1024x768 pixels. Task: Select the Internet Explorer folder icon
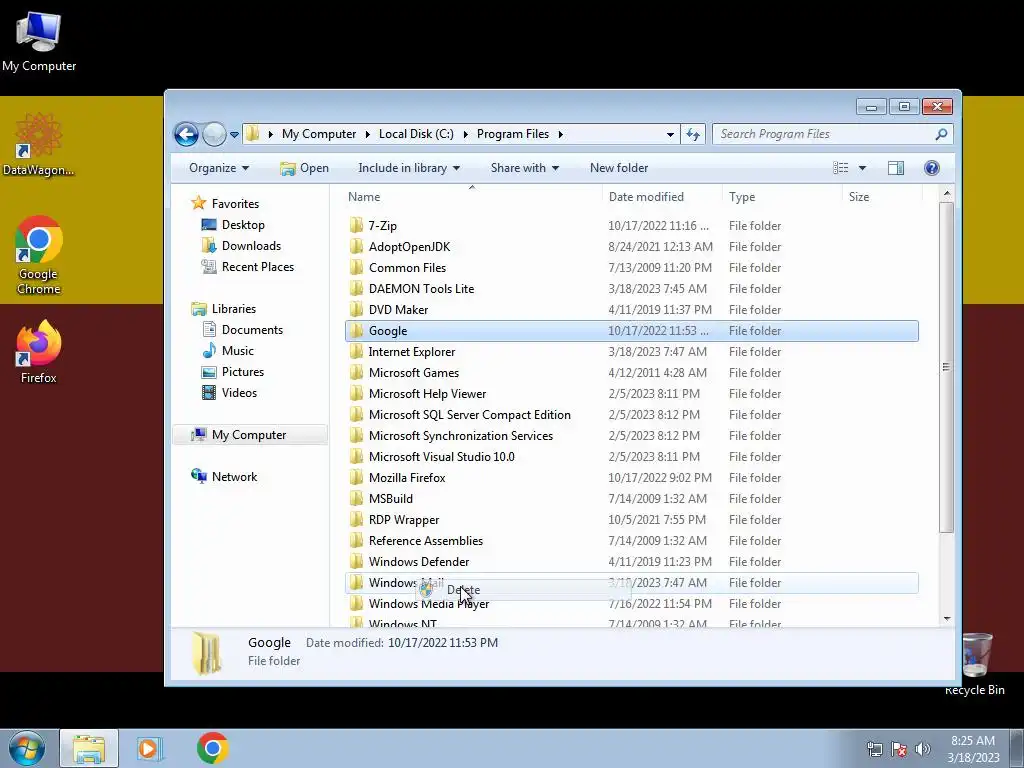coord(356,351)
